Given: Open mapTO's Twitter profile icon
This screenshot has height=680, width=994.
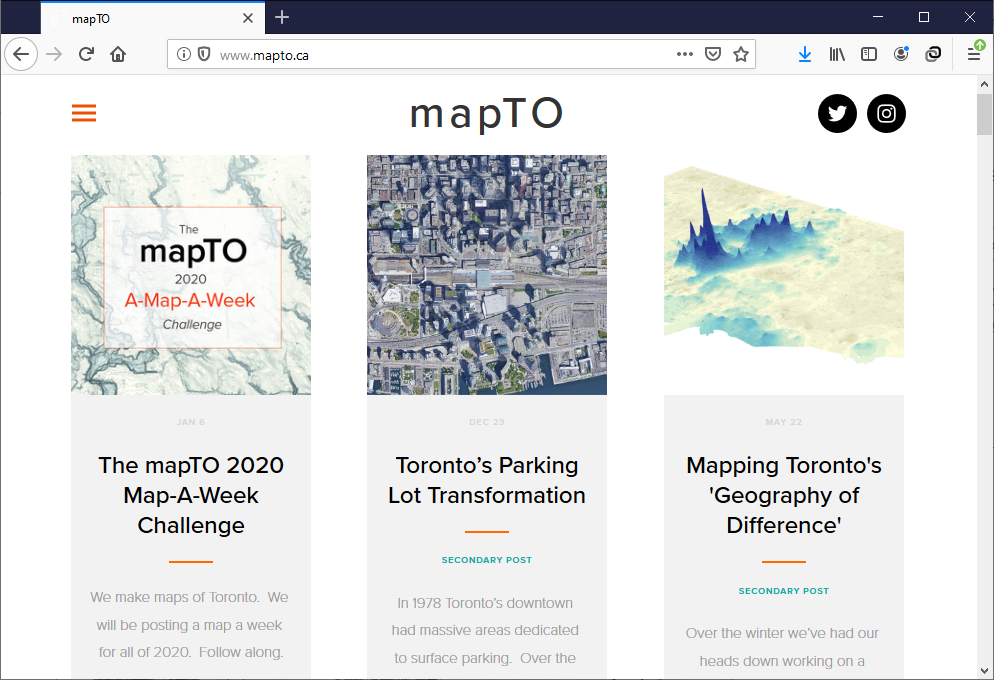Looking at the screenshot, I should [837, 113].
